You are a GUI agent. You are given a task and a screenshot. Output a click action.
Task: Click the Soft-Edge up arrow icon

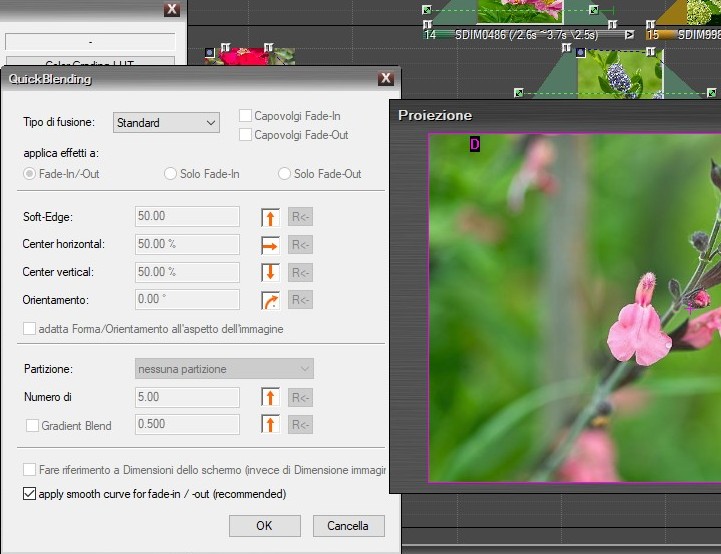(270, 217)
